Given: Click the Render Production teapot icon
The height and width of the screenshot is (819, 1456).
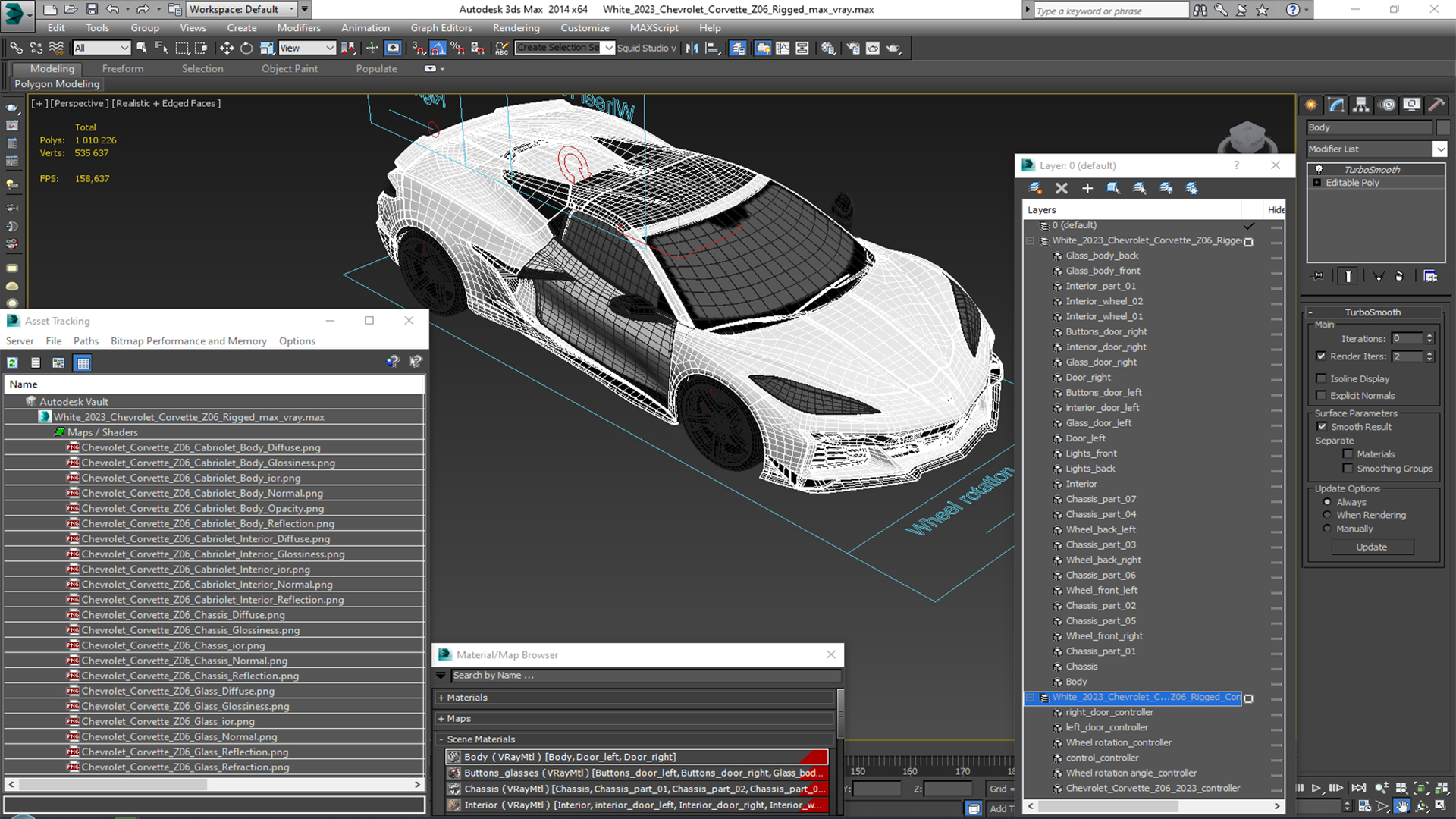Looking at the screenshot, I should point(893,48).
